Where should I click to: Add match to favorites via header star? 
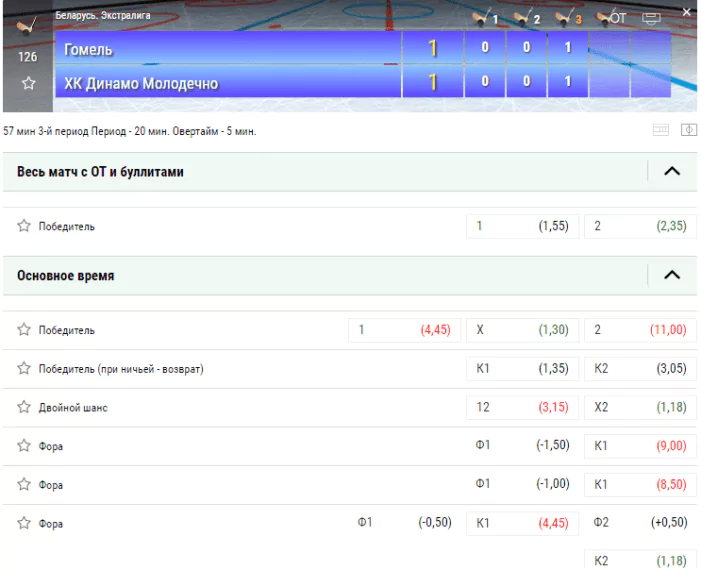(x=29, y=83)
